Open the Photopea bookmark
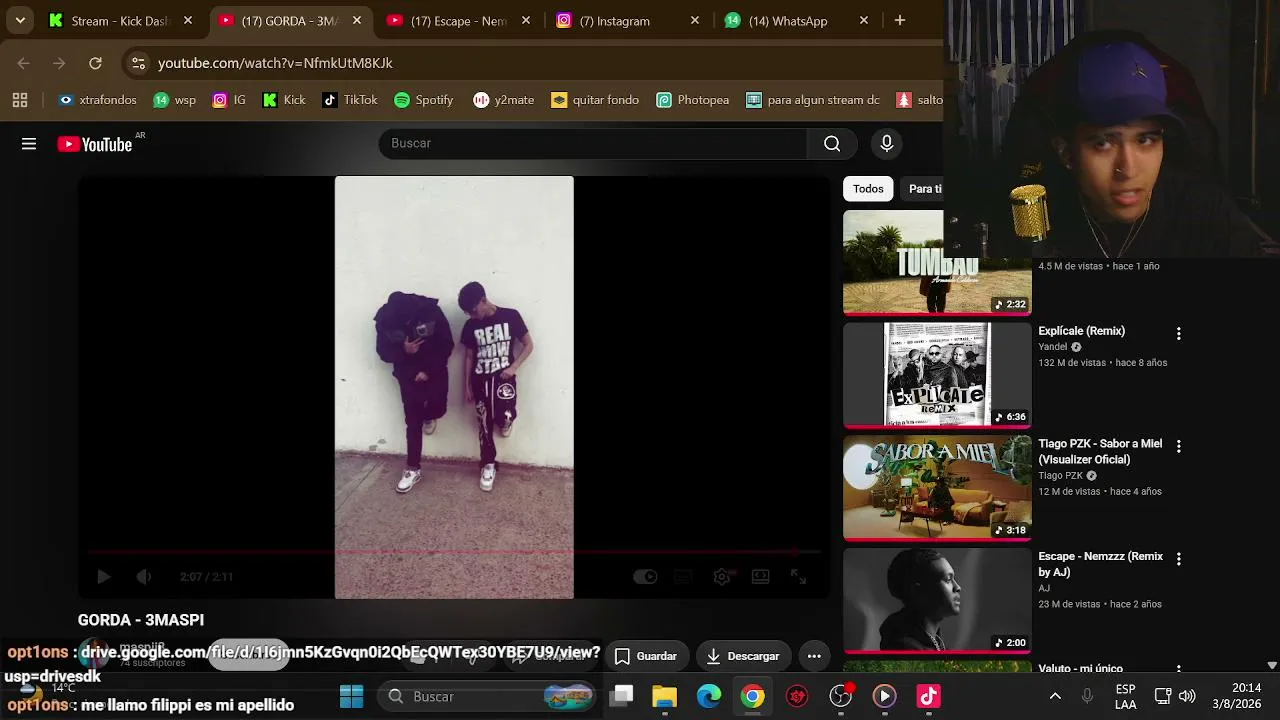Screen dimensions: 1280x720 point(693,100)
